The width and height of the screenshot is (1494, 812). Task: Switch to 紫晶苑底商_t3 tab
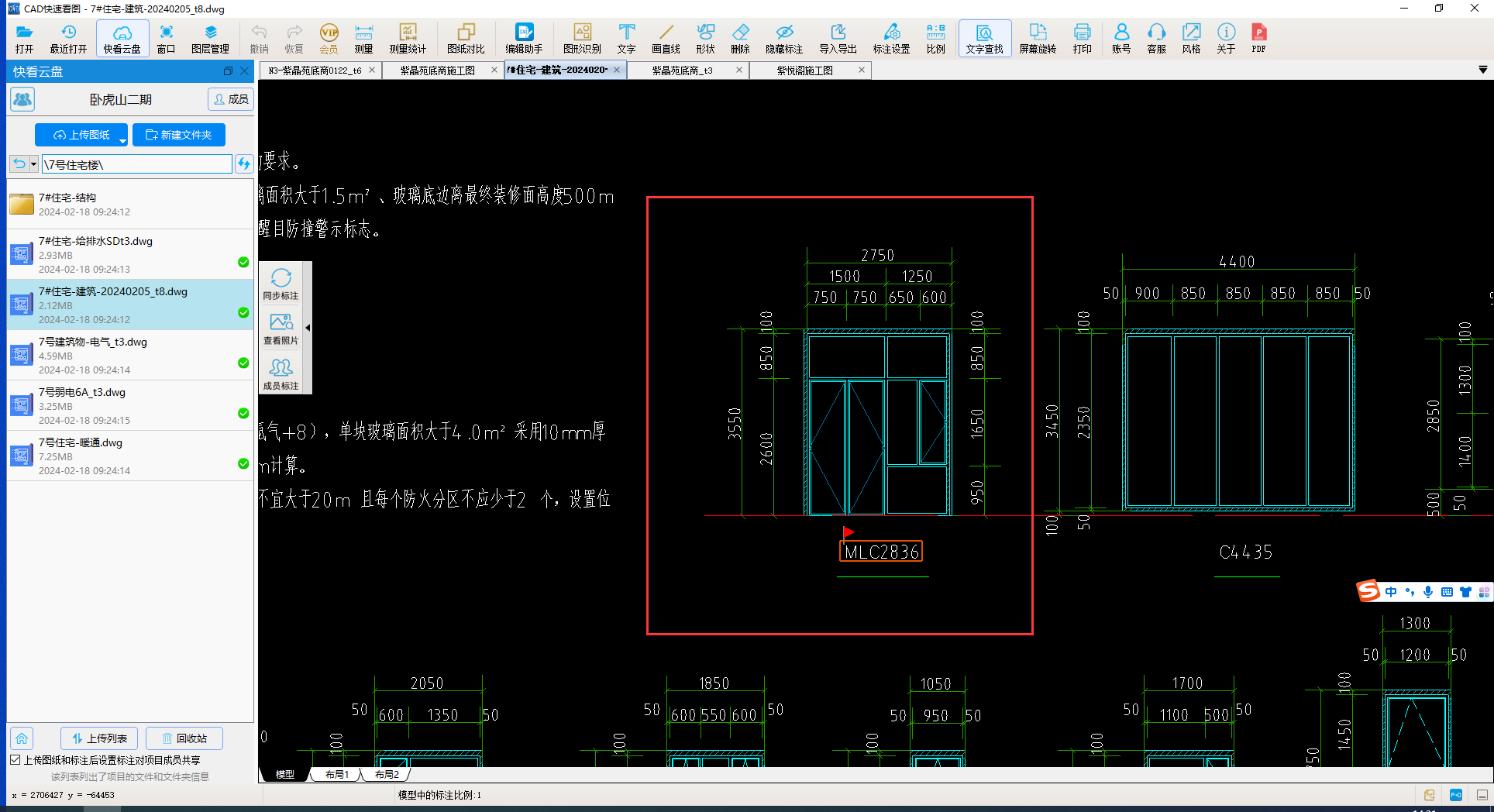[x=682, y=71]
